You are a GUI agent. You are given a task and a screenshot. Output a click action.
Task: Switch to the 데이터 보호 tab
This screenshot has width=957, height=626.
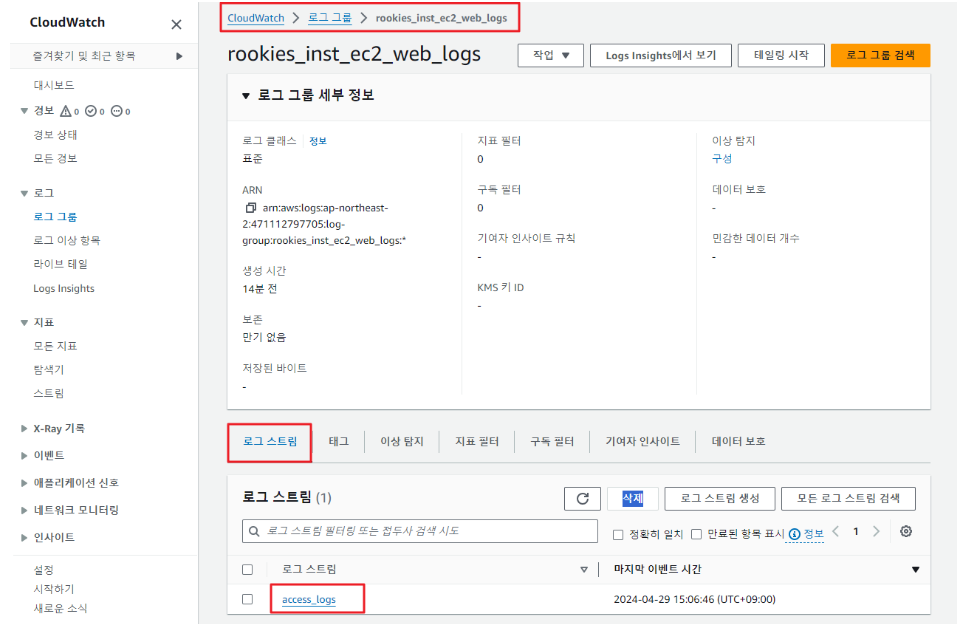click(739, 442)
